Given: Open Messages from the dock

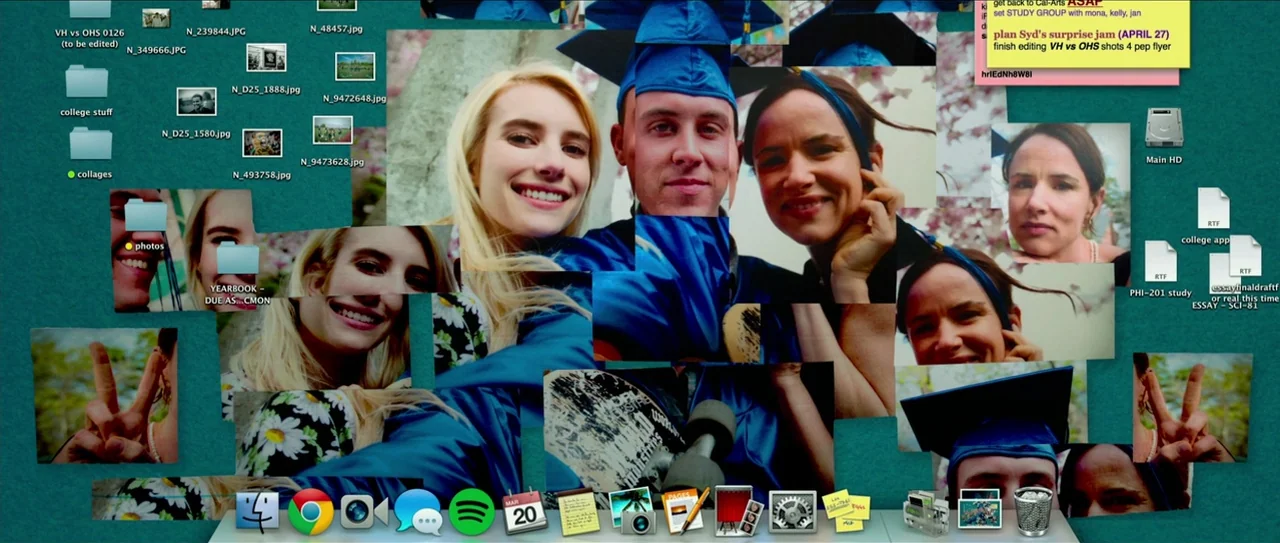Looking at the screenshot, I should click(418, 511).
